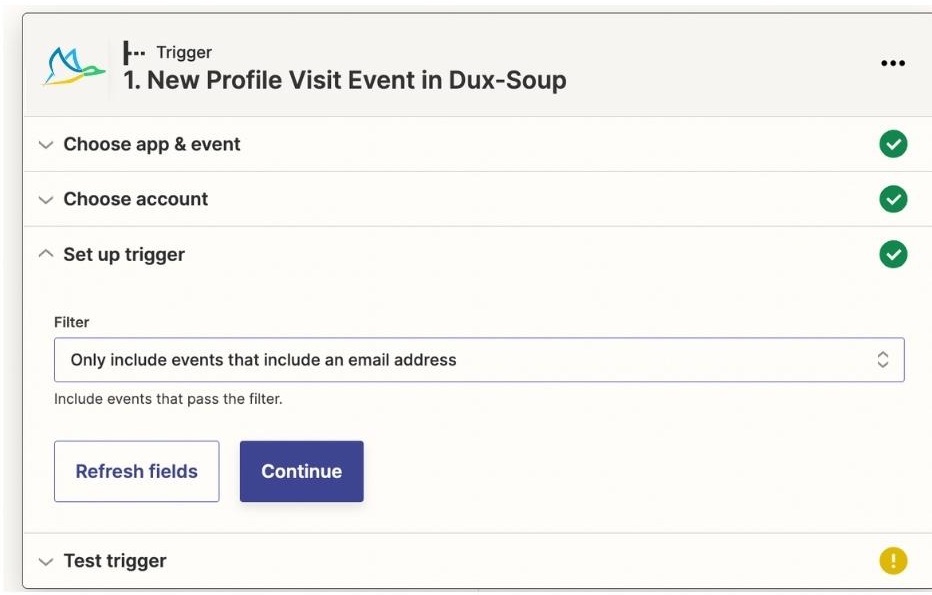
Task: Open the Test trigger section label
Action: click(115, 561)
